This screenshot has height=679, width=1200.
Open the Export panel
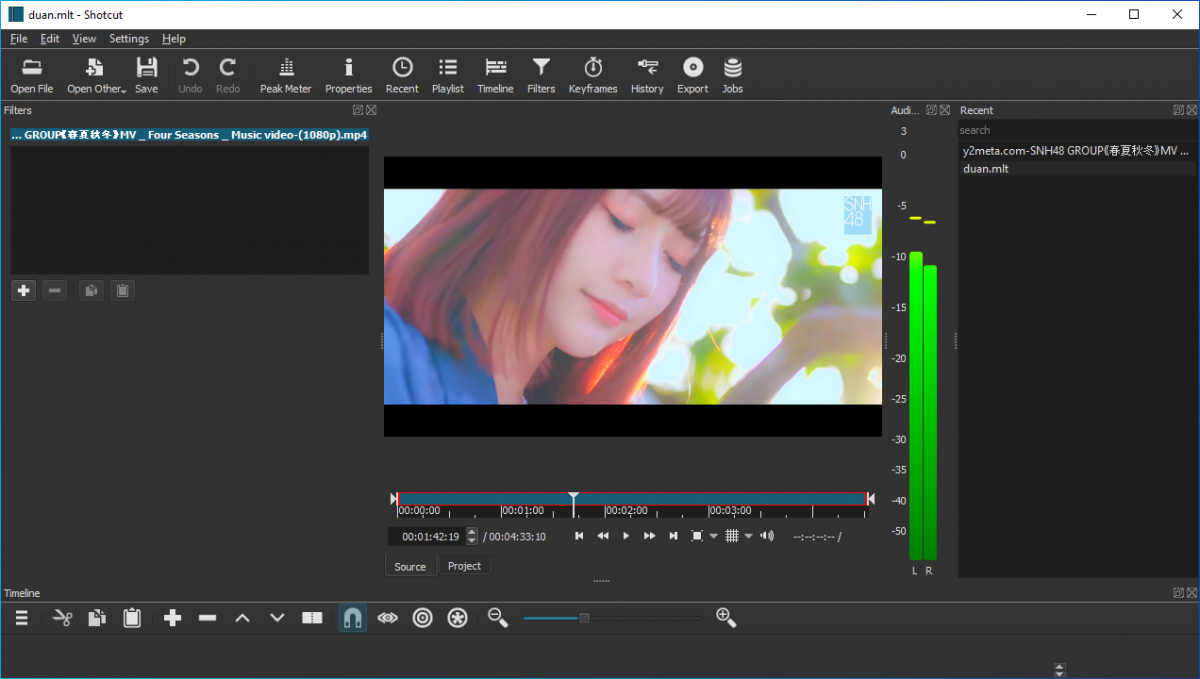click(692, 76)
